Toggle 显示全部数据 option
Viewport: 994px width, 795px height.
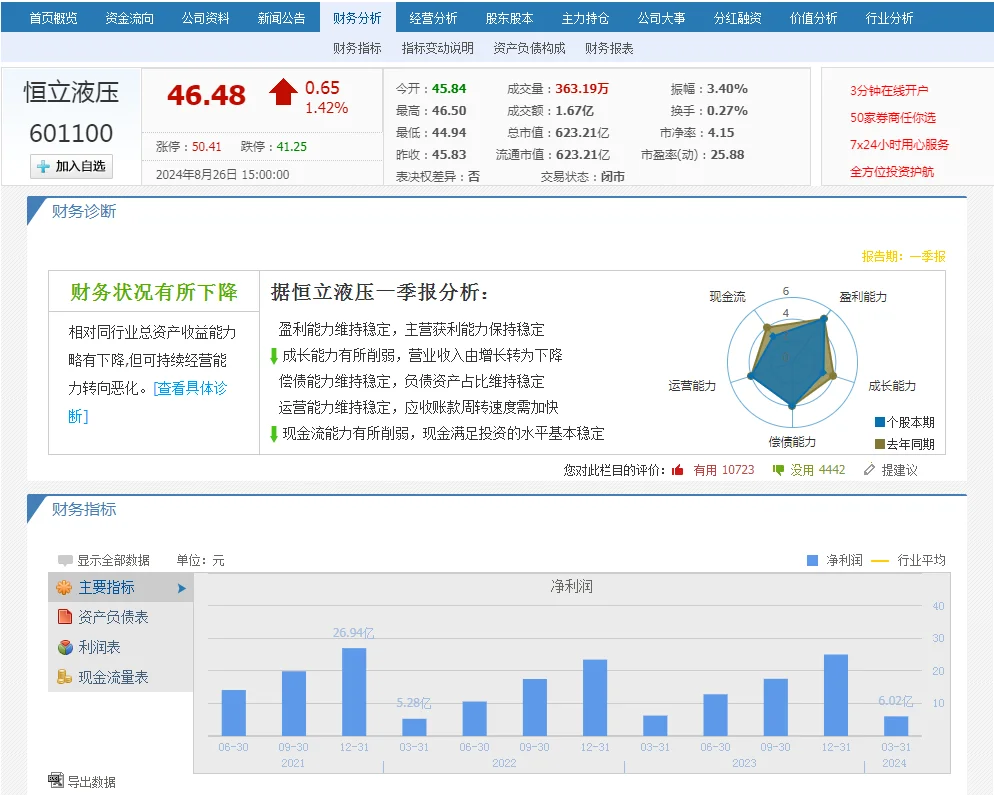coord(113,560)
